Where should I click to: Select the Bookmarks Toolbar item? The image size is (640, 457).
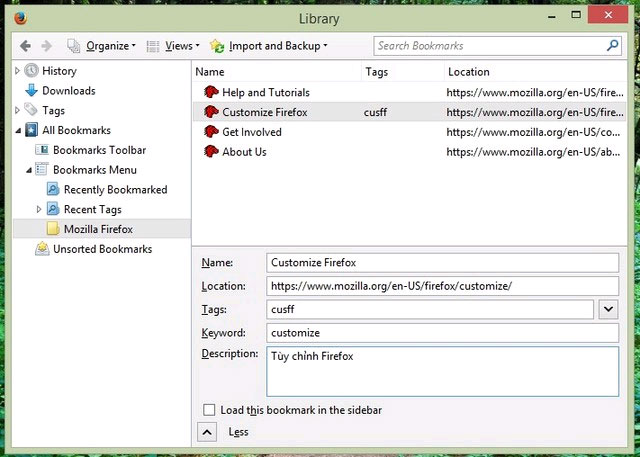tap(99, 150)
